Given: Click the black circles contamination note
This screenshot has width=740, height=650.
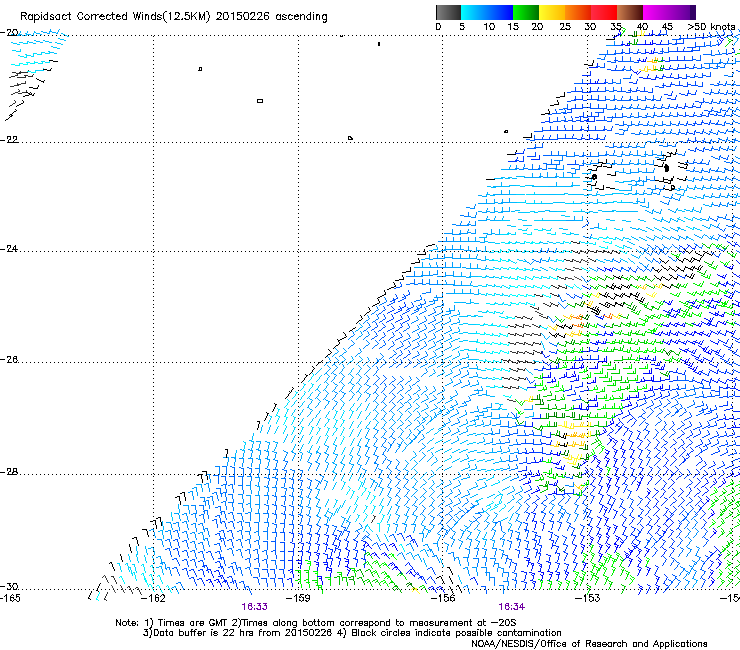Looking at the screenshot, I should coord(449,633).
